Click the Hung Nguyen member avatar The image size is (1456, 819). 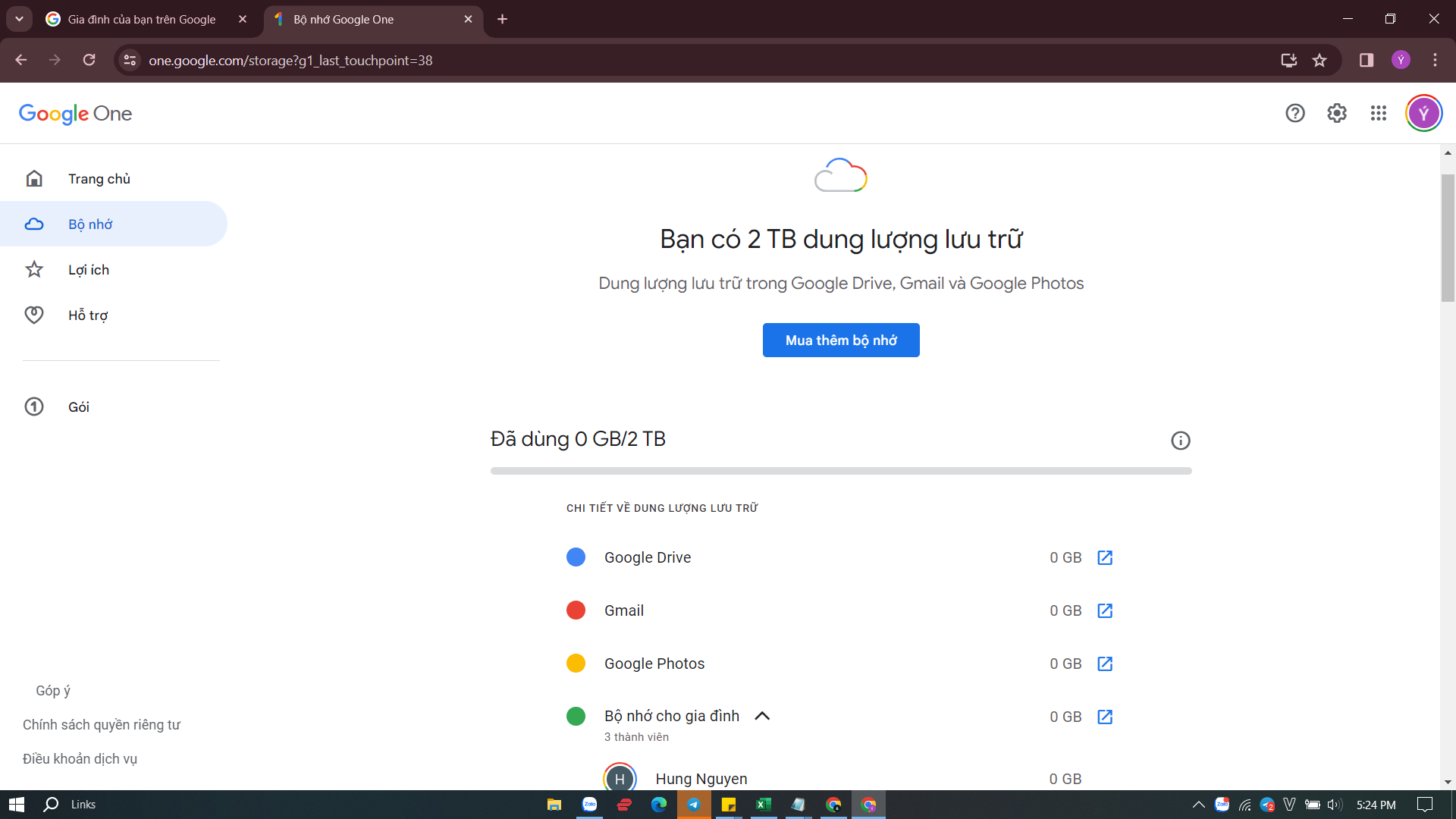pos(620,778)
